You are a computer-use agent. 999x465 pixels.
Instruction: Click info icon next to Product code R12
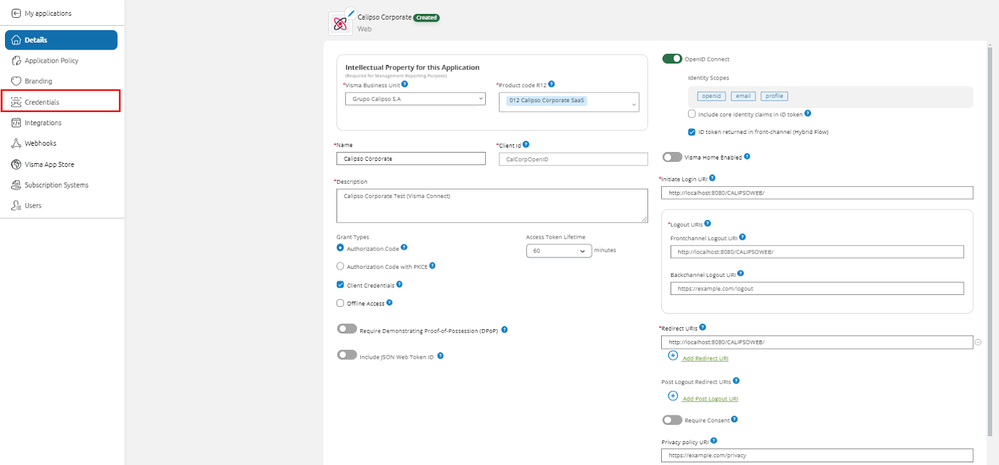551,83
